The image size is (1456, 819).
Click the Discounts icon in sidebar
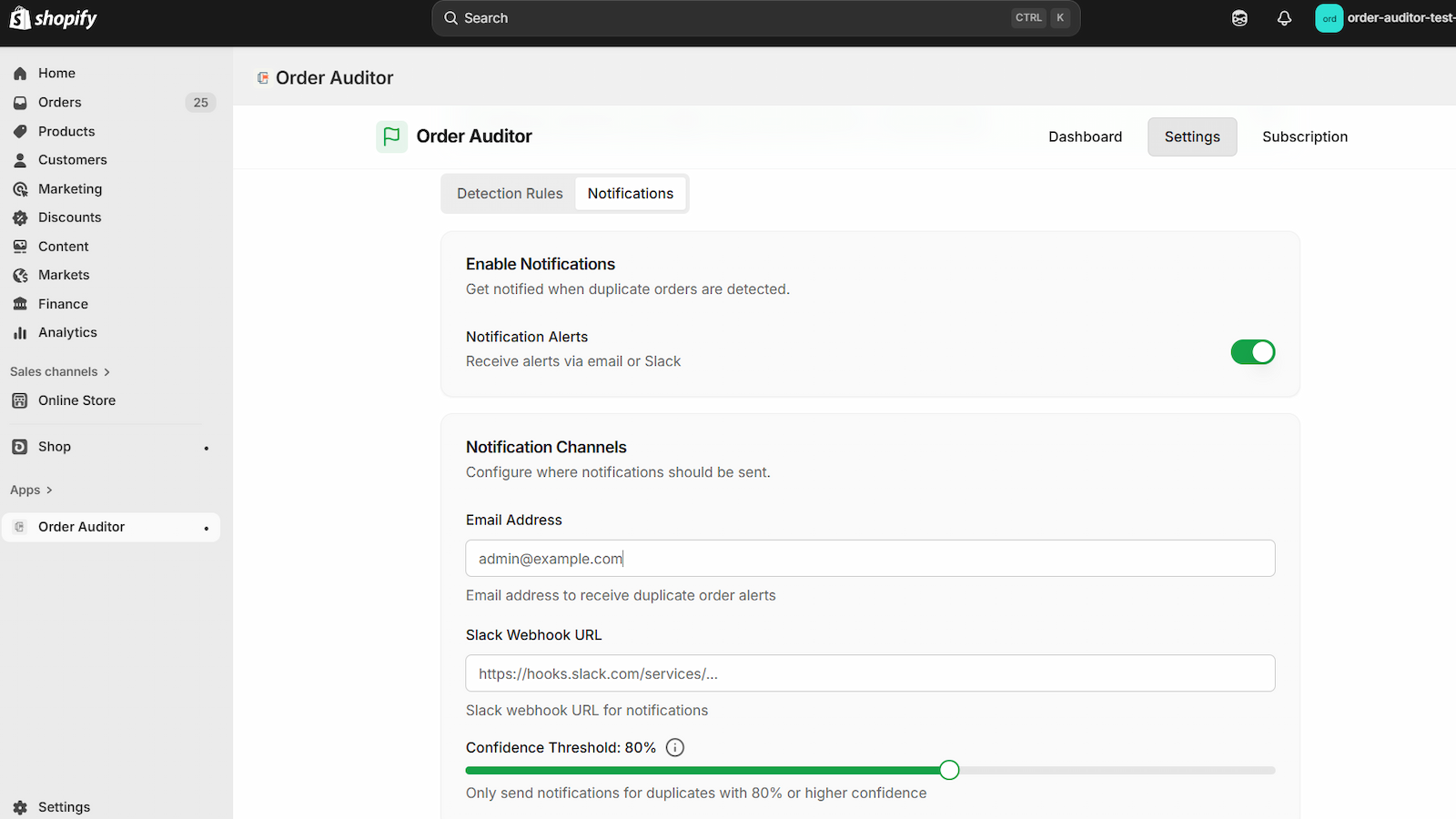pos(20,218)
